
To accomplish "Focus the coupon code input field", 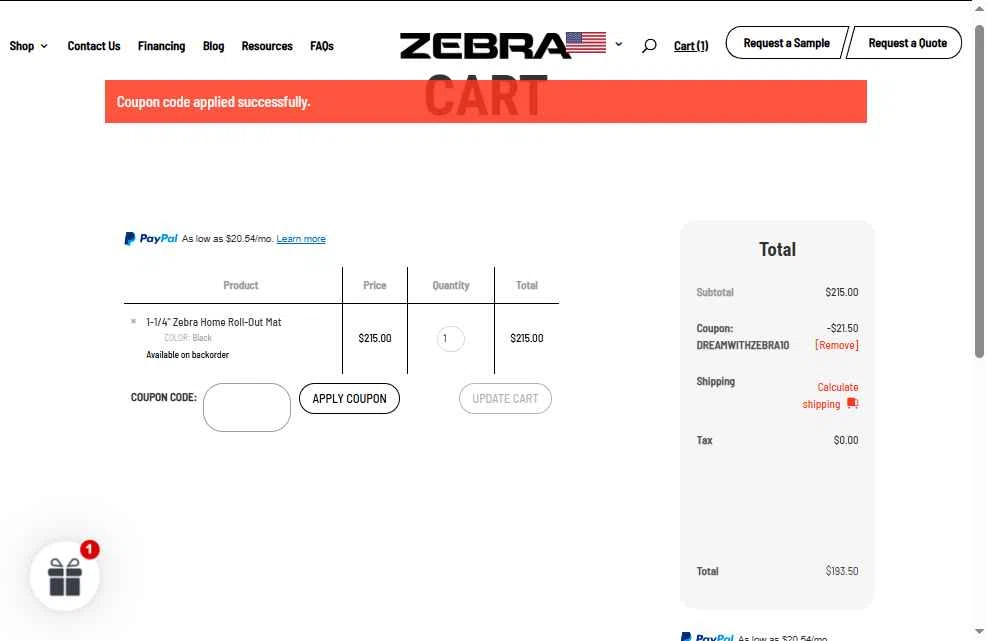I will click(x=247, y=407).
